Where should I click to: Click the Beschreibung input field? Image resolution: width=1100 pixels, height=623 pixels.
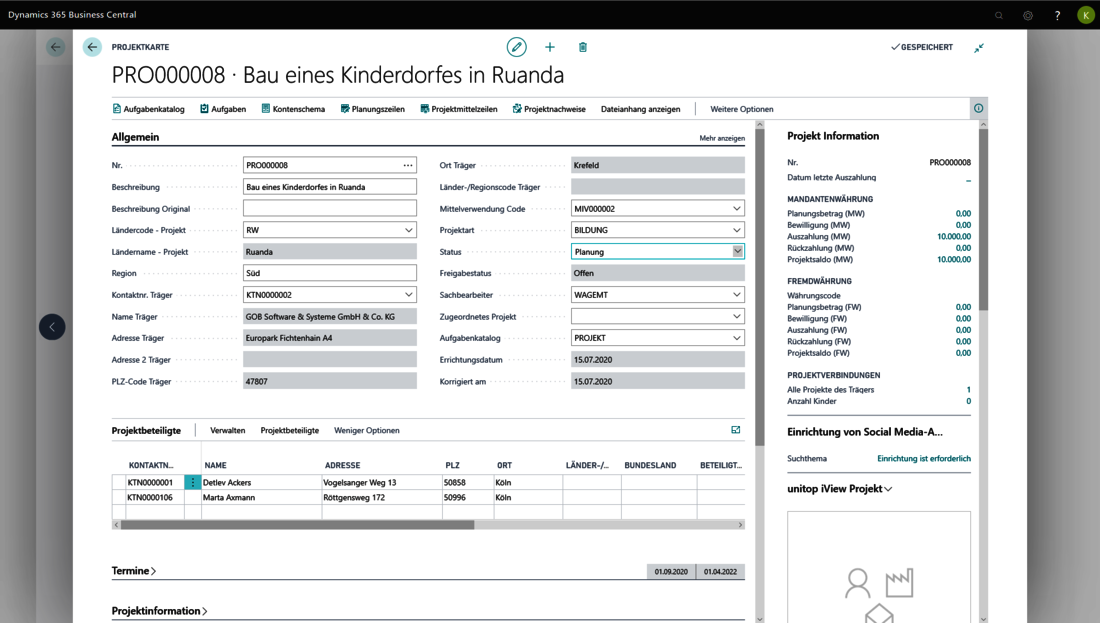[330, 187]
